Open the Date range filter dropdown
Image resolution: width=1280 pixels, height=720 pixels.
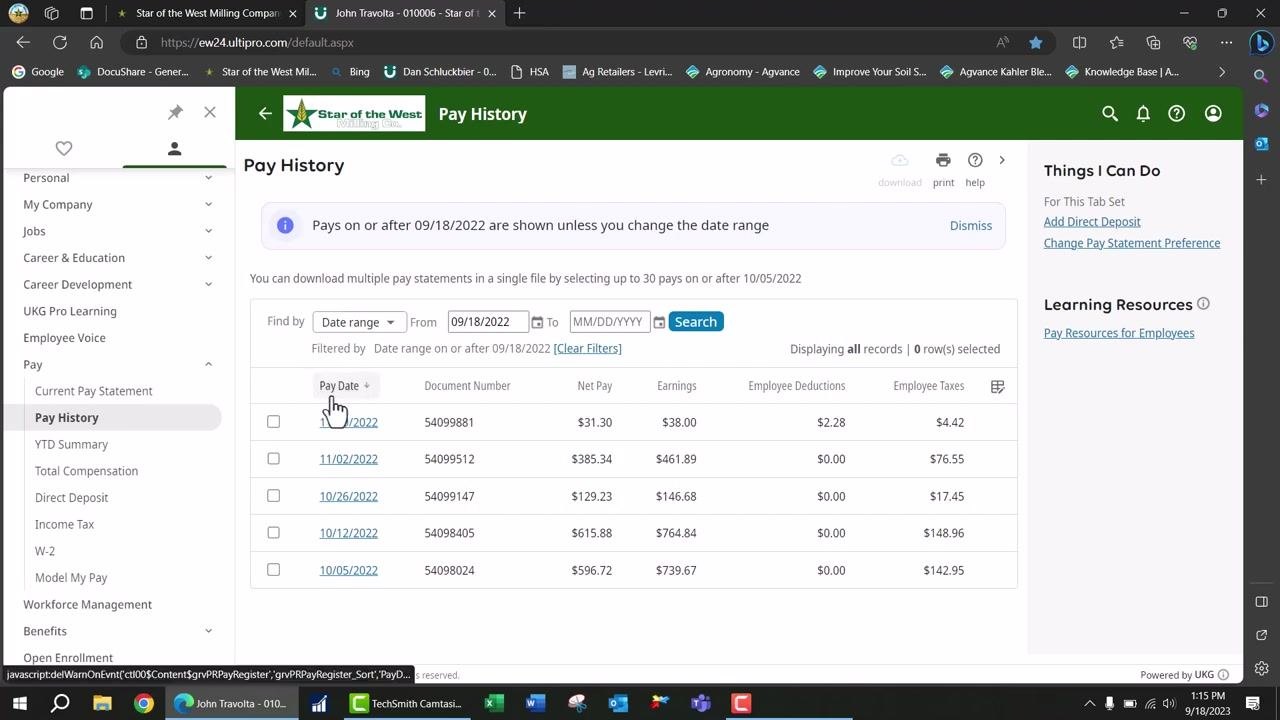359,322
